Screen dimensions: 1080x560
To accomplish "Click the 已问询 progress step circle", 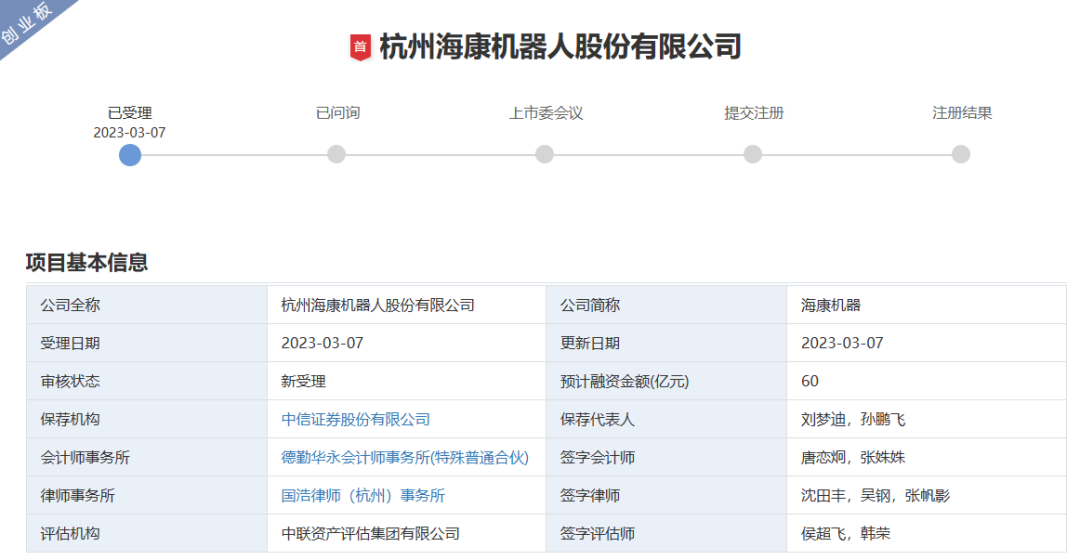I will (336, 154).
